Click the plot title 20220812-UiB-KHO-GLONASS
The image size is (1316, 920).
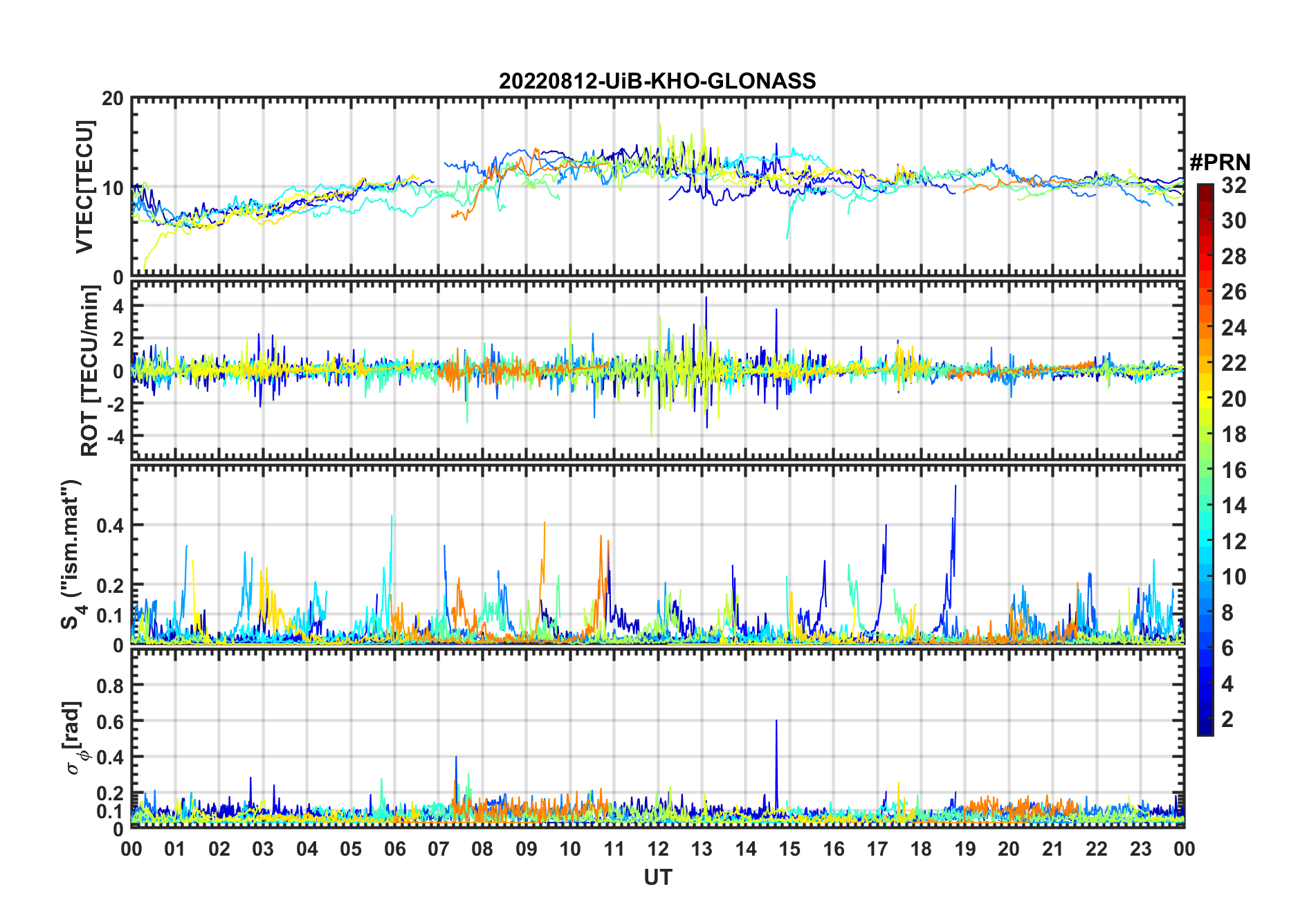tap(657, 81)
